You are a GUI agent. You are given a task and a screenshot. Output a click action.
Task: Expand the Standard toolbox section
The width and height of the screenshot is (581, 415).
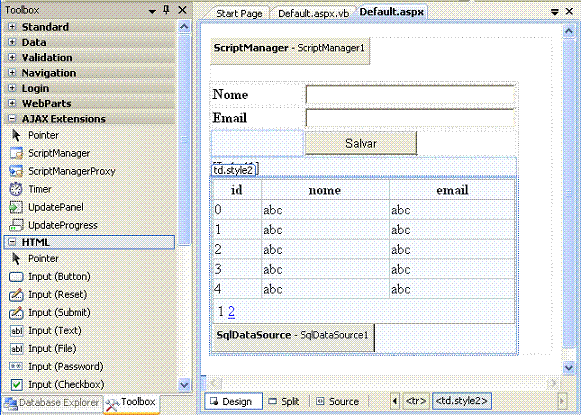pos(12,27)
